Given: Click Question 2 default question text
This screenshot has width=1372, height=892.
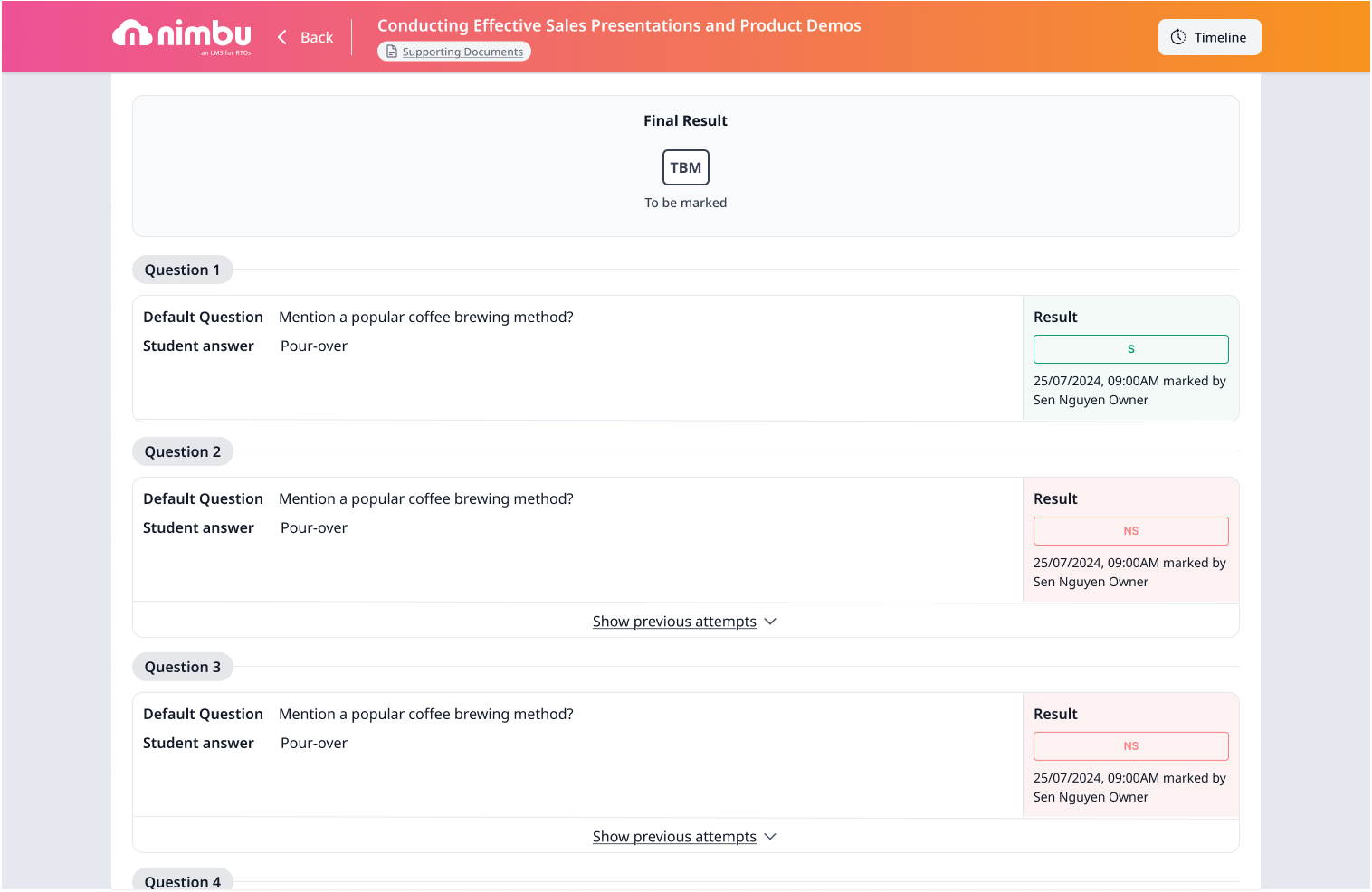Looking at the screenshot, I should [x=426, y=498].
